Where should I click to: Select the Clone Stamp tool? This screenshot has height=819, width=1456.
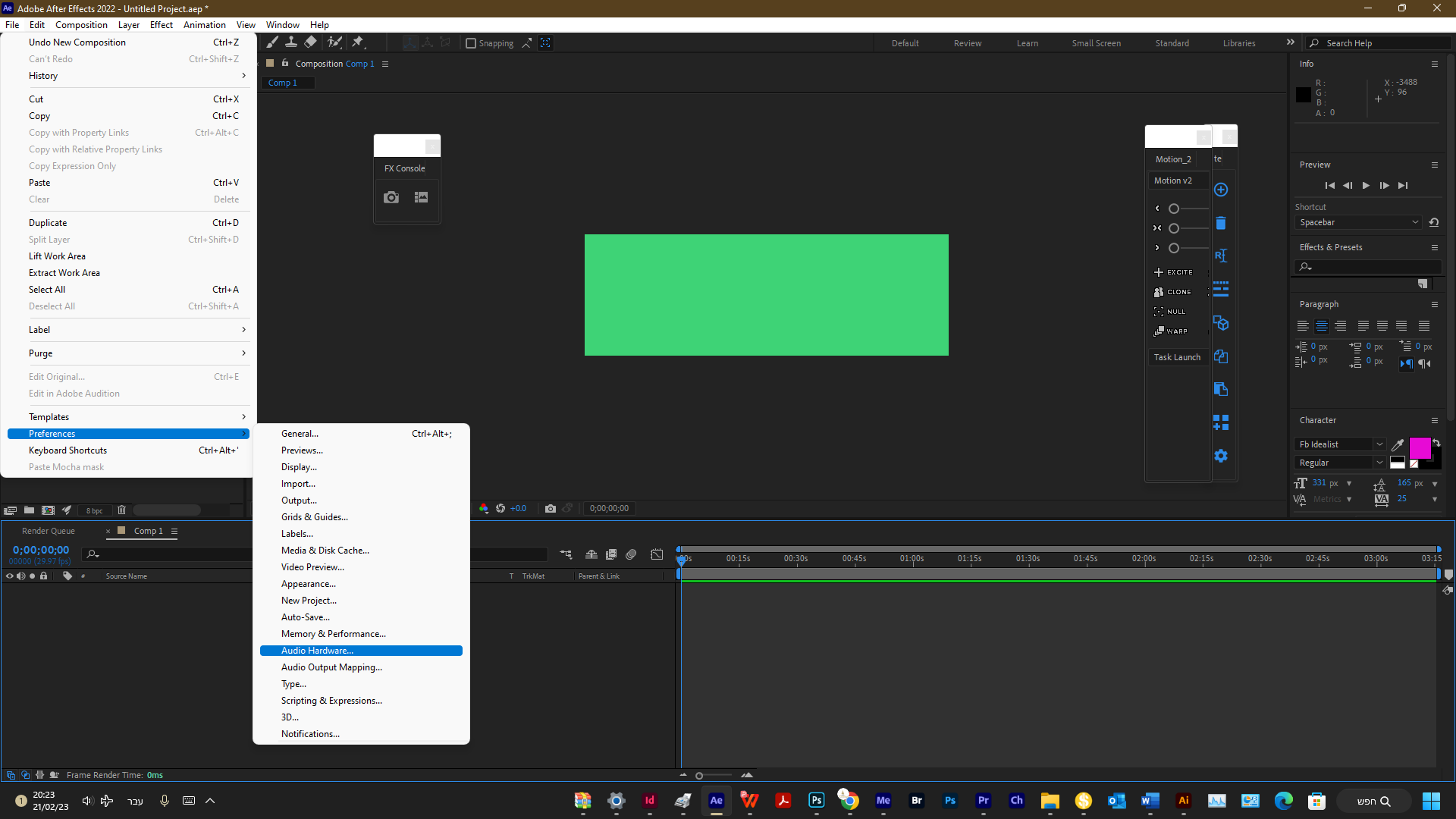click(x=291, y=42)
